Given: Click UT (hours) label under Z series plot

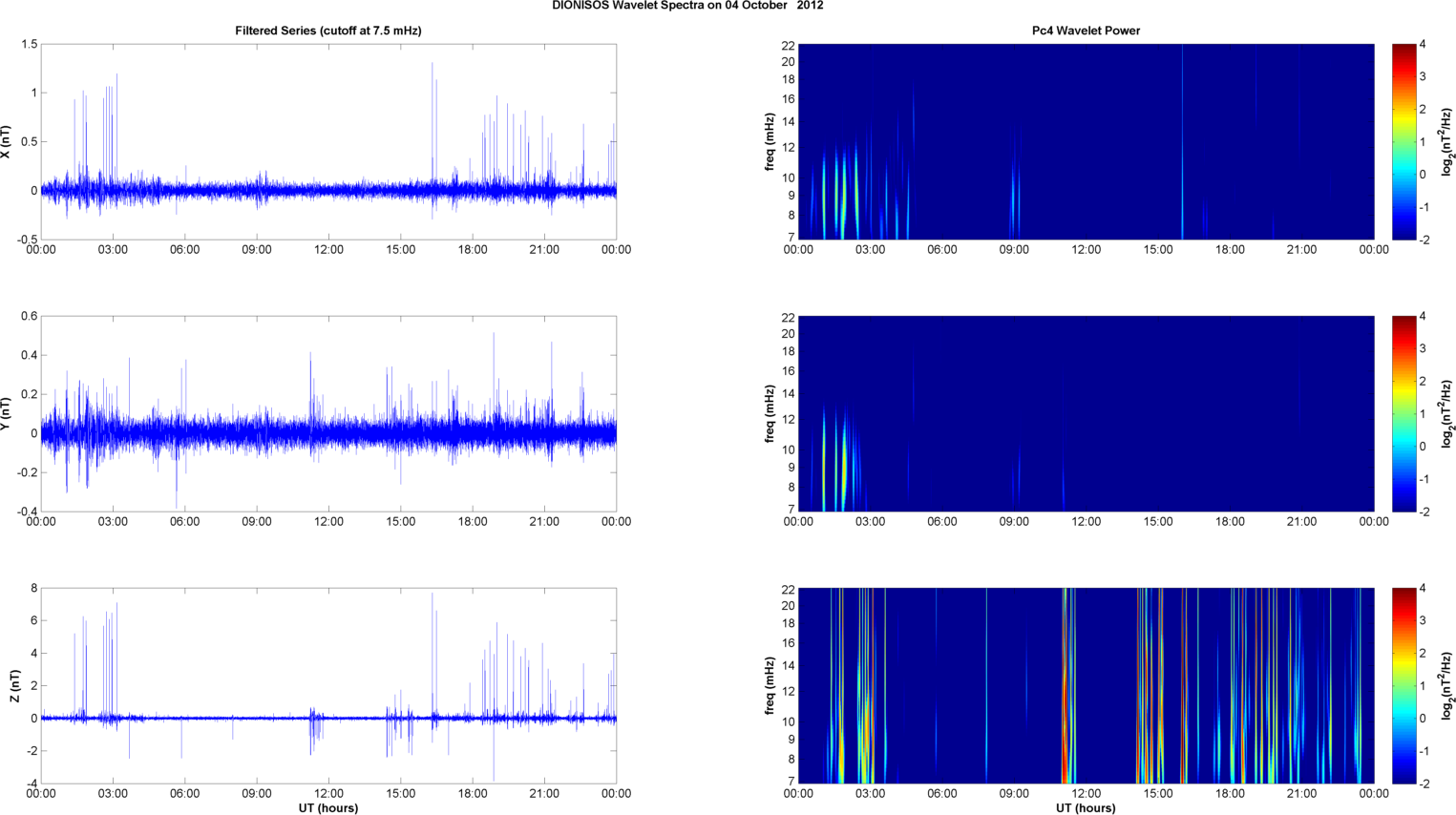Looking at the screenshot, I should [x=327, y=808].
